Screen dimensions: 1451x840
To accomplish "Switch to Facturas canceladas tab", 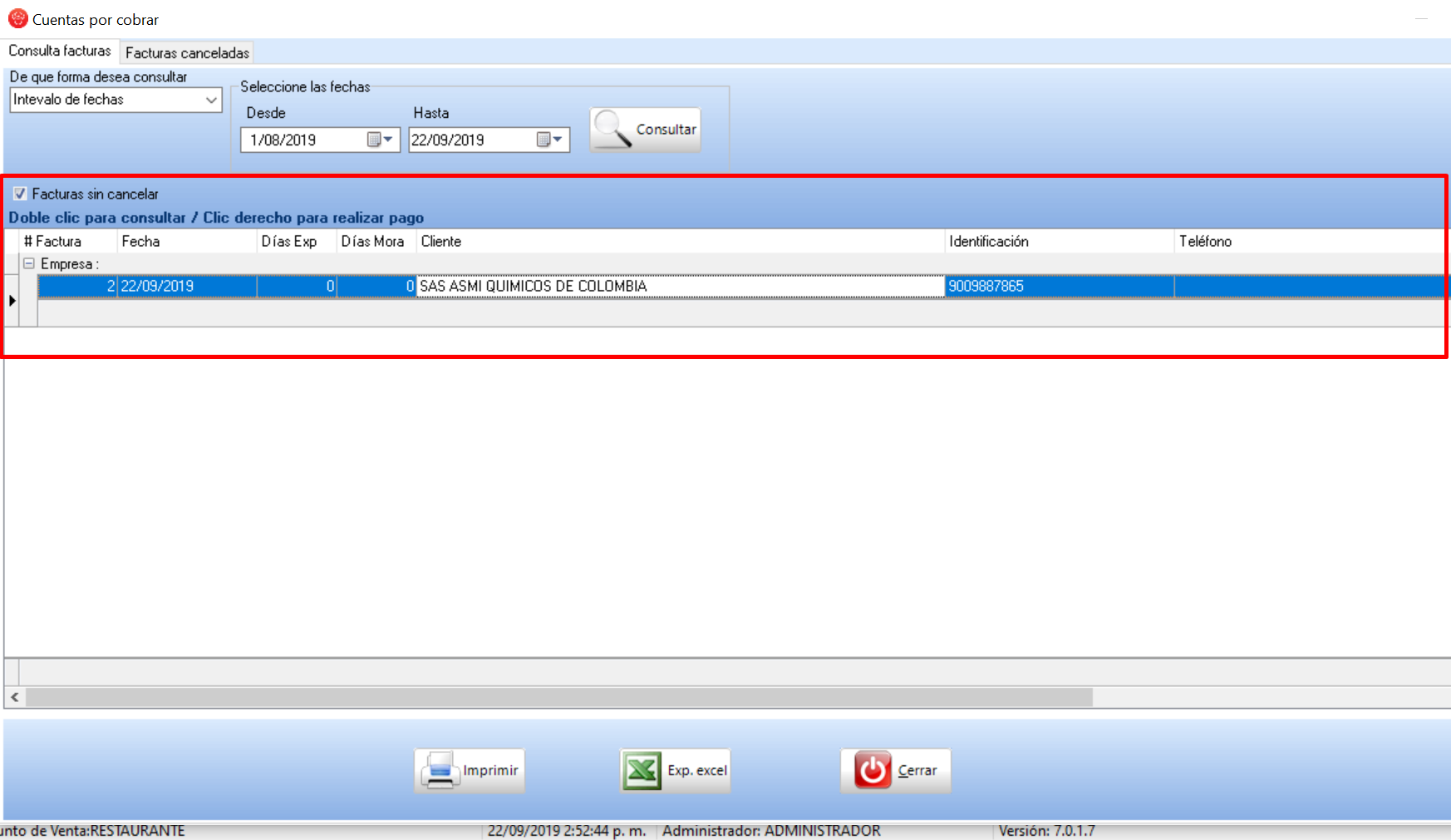I will click(x=187, y=52).
